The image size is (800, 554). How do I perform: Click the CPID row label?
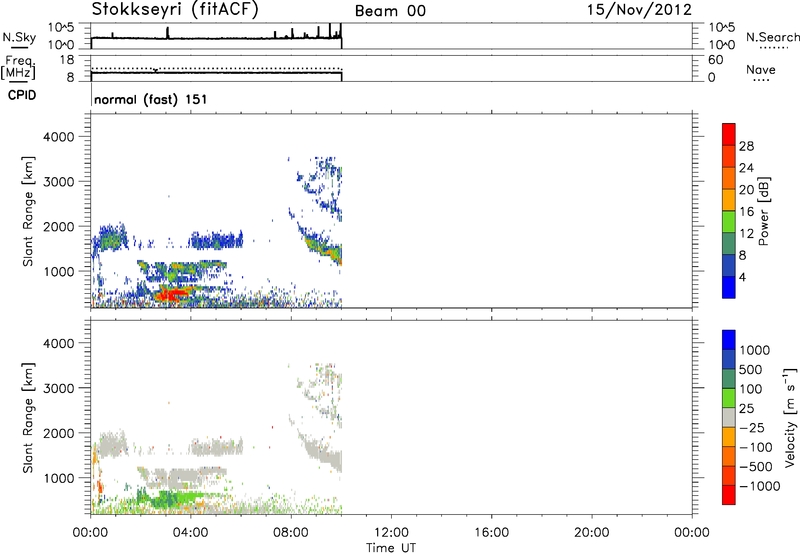tap(22, 95)
